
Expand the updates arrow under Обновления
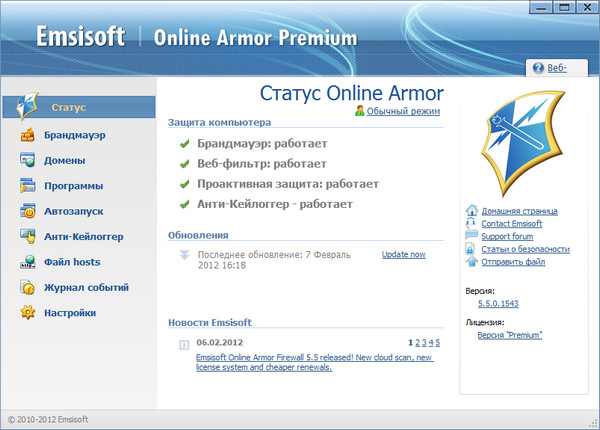pos(184,255)
